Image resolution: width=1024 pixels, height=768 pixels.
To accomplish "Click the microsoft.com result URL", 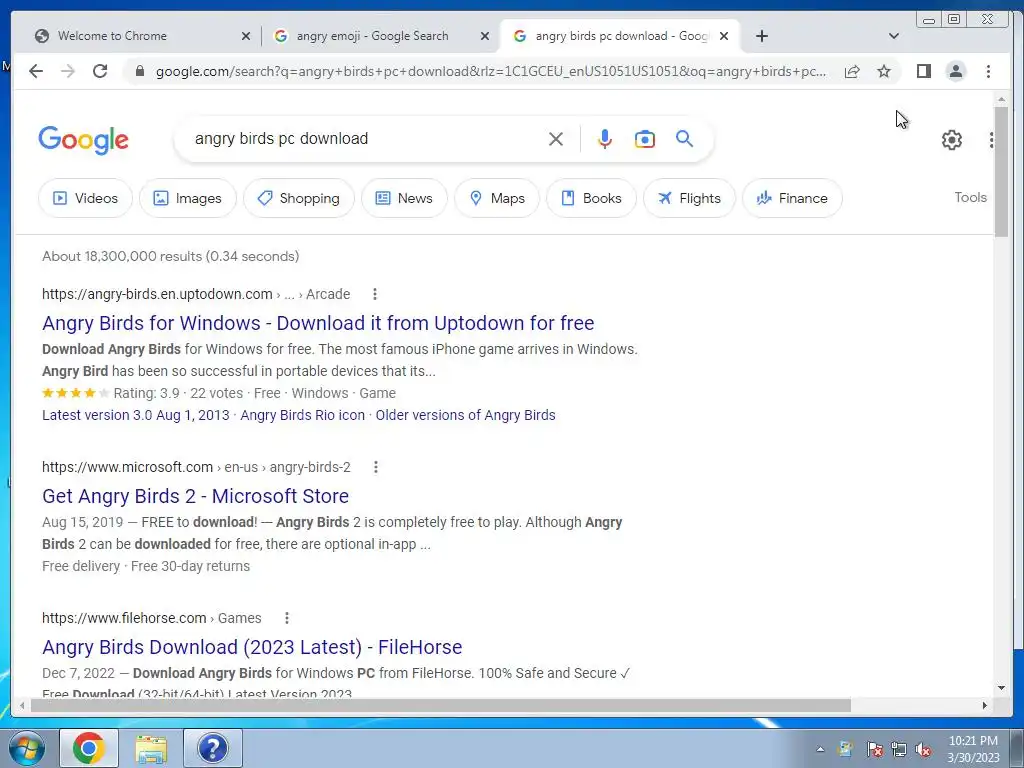I will click(x=196, y=467).
